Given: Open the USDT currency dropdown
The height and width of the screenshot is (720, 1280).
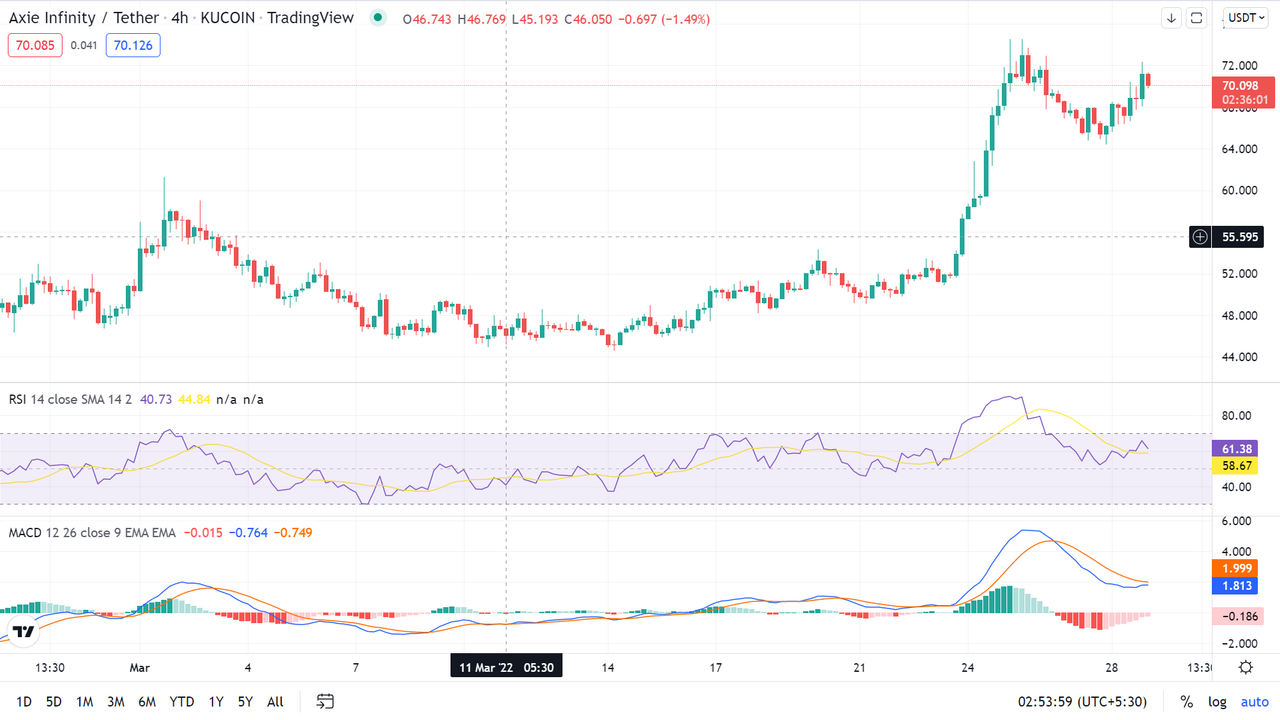Looking at the screenshot, I should (1246, 18).
